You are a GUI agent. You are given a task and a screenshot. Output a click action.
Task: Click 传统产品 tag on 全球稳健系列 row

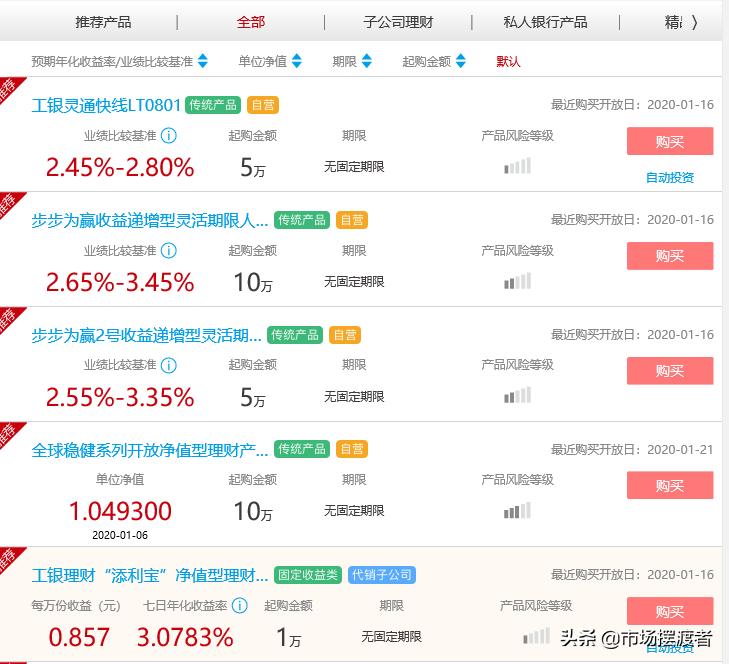(302, 449)
